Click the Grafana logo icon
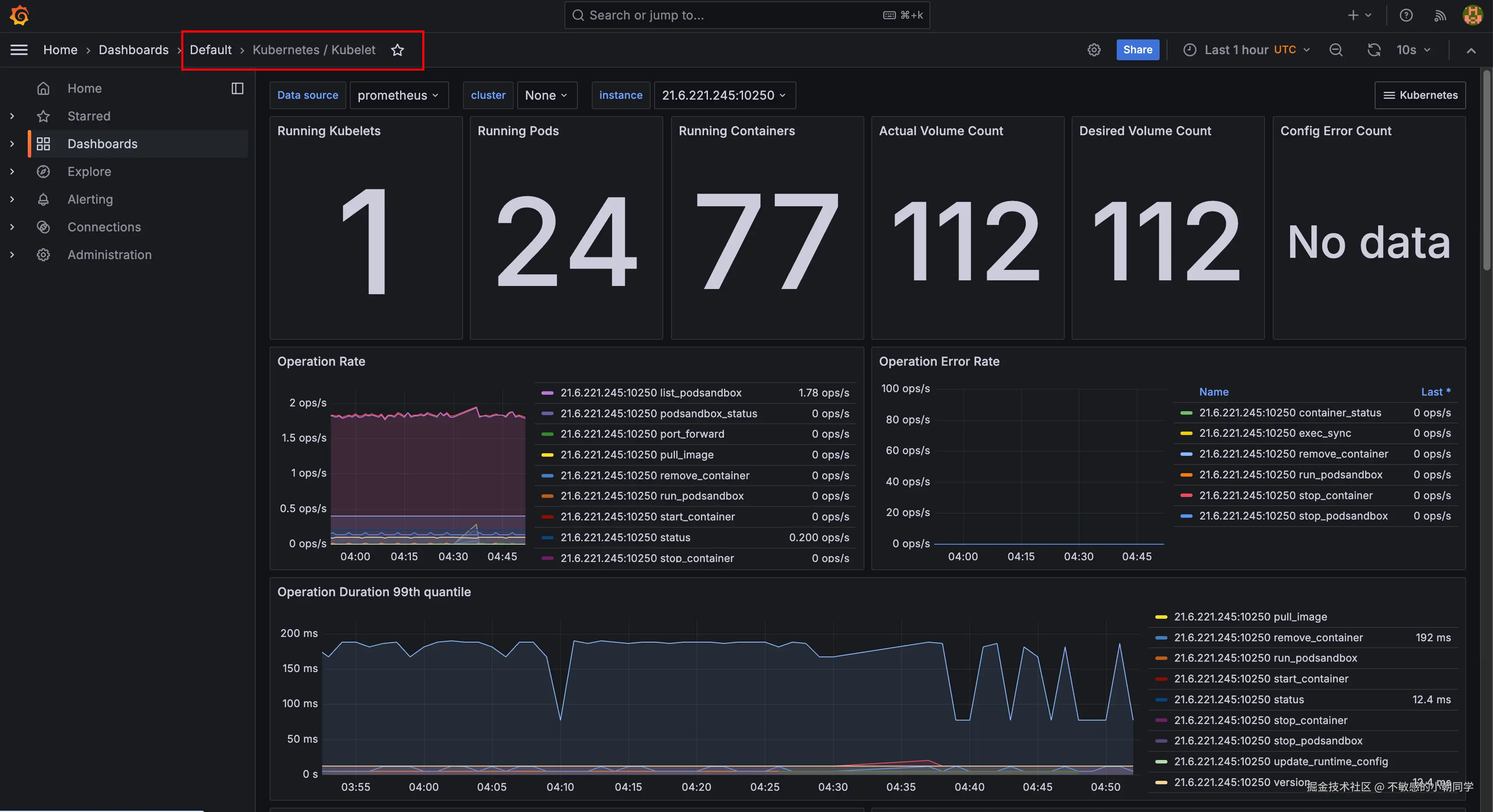This screenshot has height=812, width=1493. click(19, 15)
